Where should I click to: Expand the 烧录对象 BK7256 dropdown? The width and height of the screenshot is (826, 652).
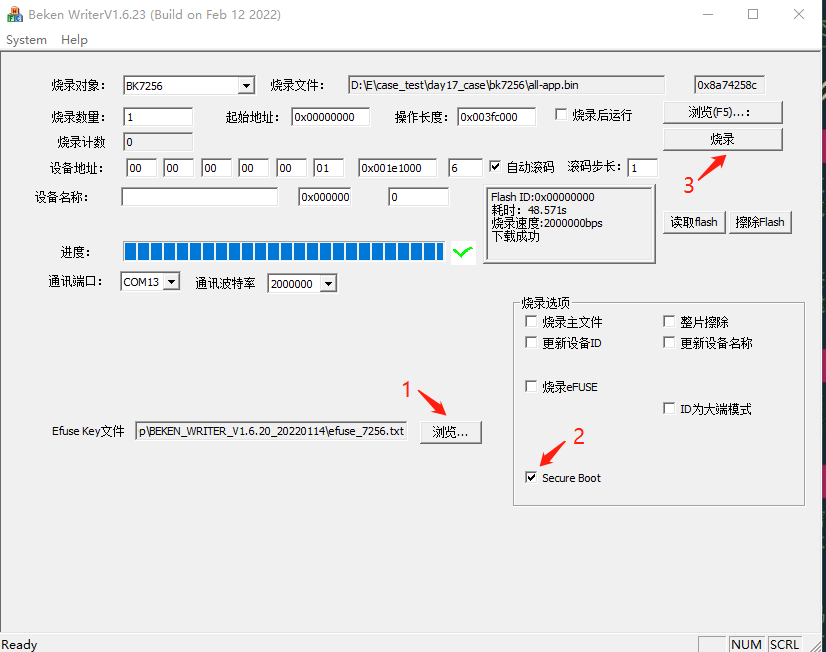point(246,86)
